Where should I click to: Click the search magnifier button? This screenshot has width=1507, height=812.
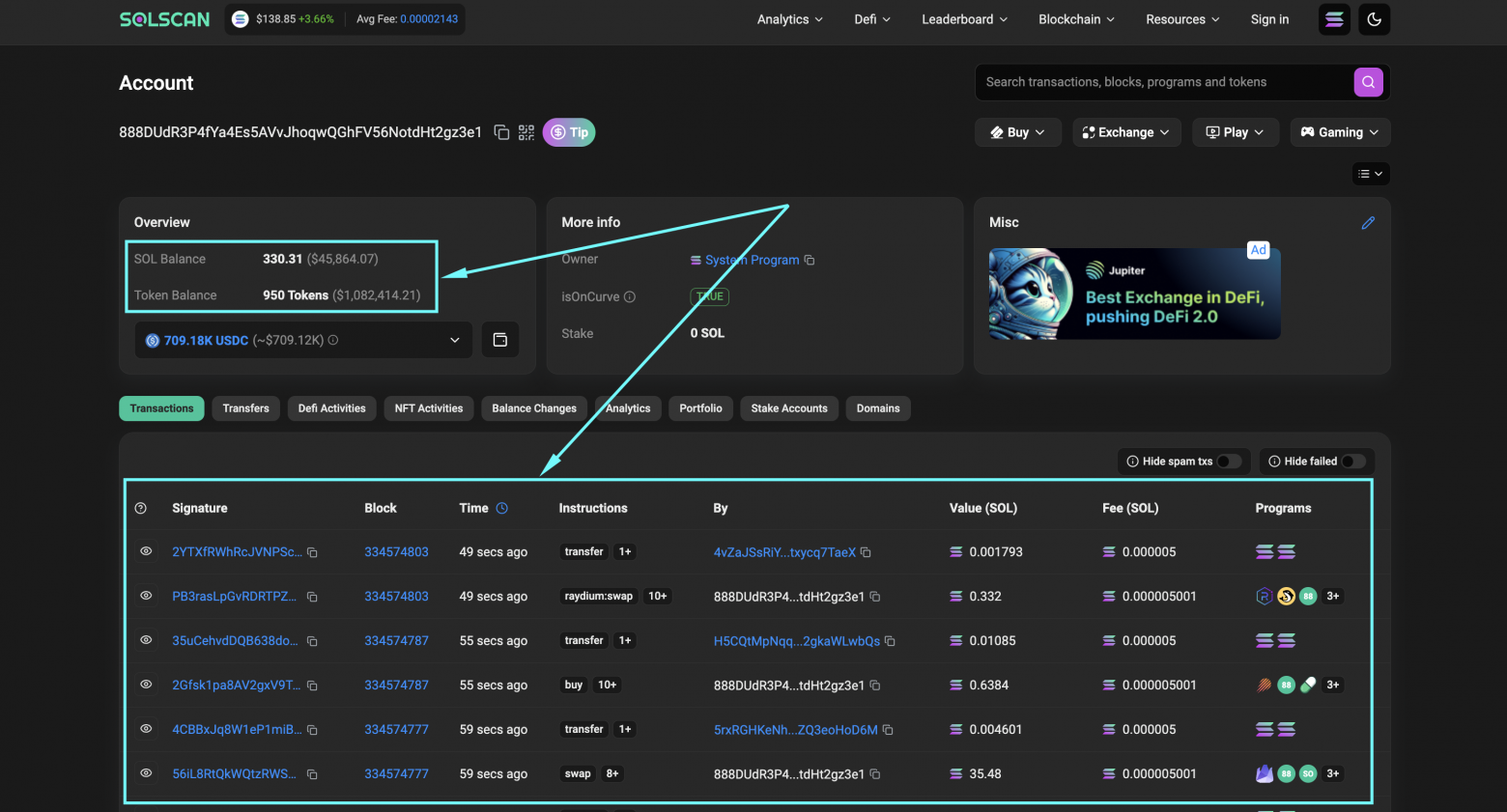coord(1368,82)
